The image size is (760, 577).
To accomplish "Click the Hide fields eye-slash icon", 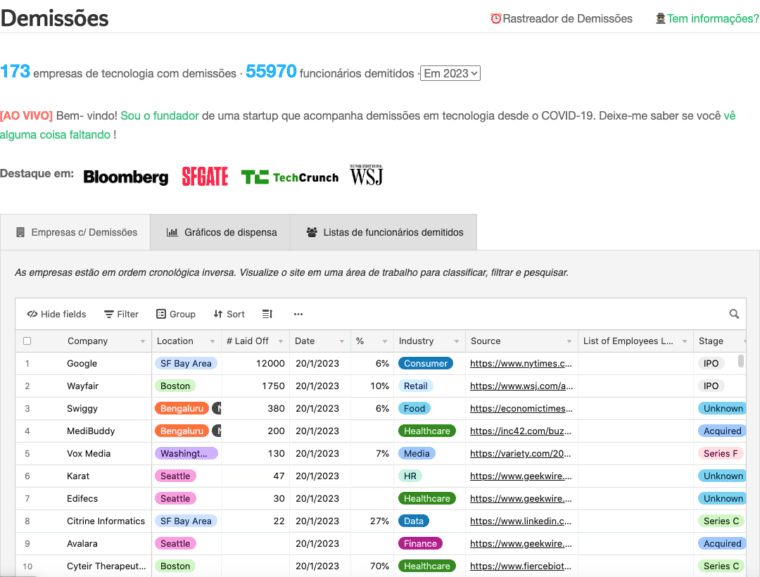I will click(x=32, y=314).
